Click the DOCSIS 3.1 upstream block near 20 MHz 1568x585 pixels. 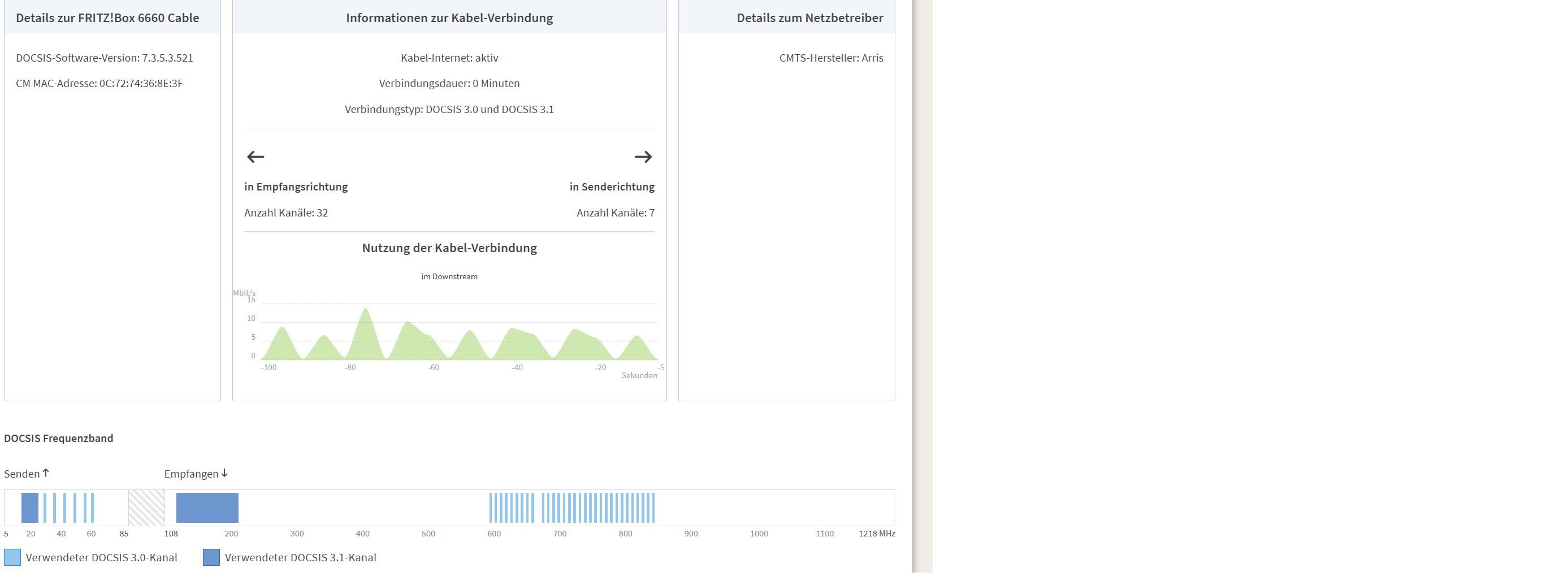(x=30, y=508)
